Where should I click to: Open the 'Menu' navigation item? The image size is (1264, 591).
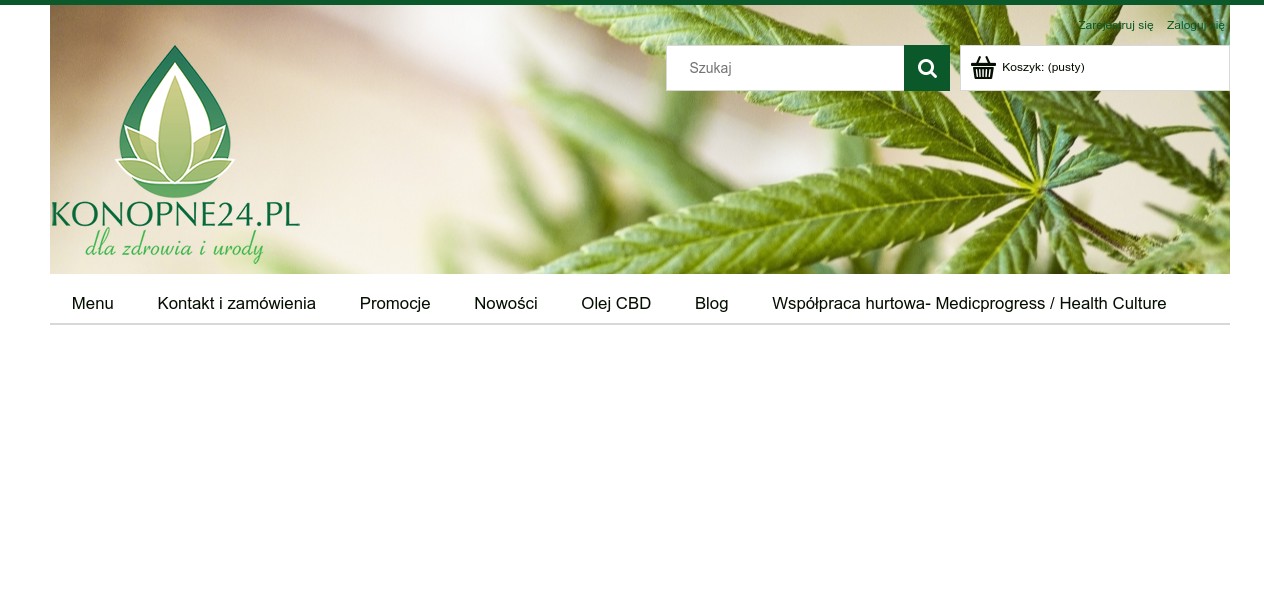click(x=93, y=303)
